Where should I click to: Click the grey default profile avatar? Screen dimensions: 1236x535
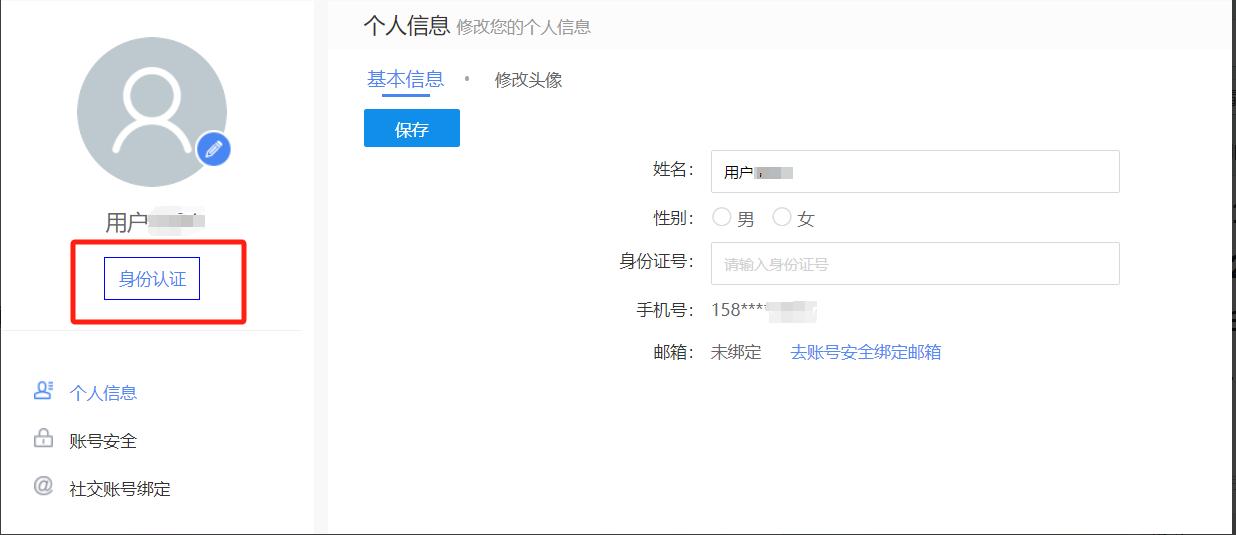(151, 111)
